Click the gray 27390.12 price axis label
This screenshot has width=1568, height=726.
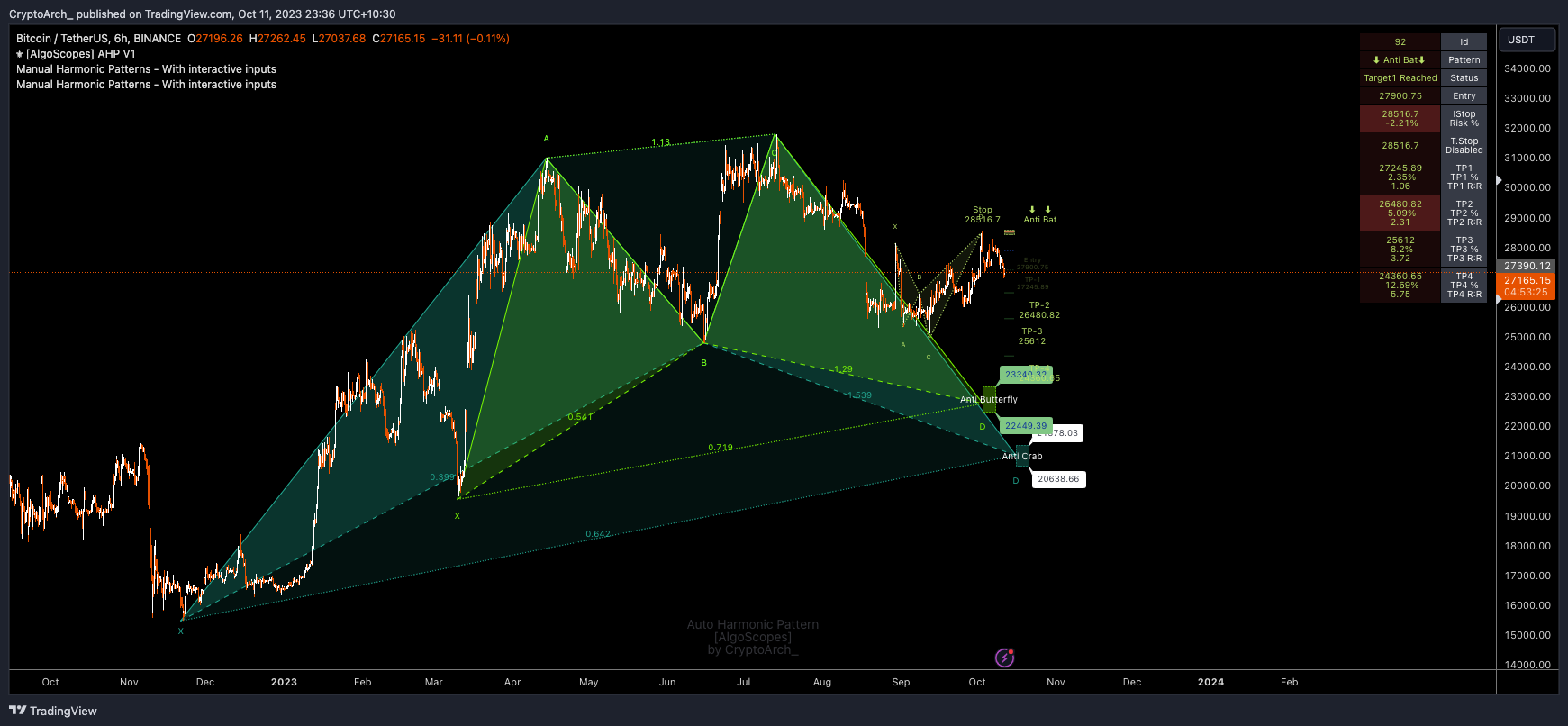[x=1527, y=266]
